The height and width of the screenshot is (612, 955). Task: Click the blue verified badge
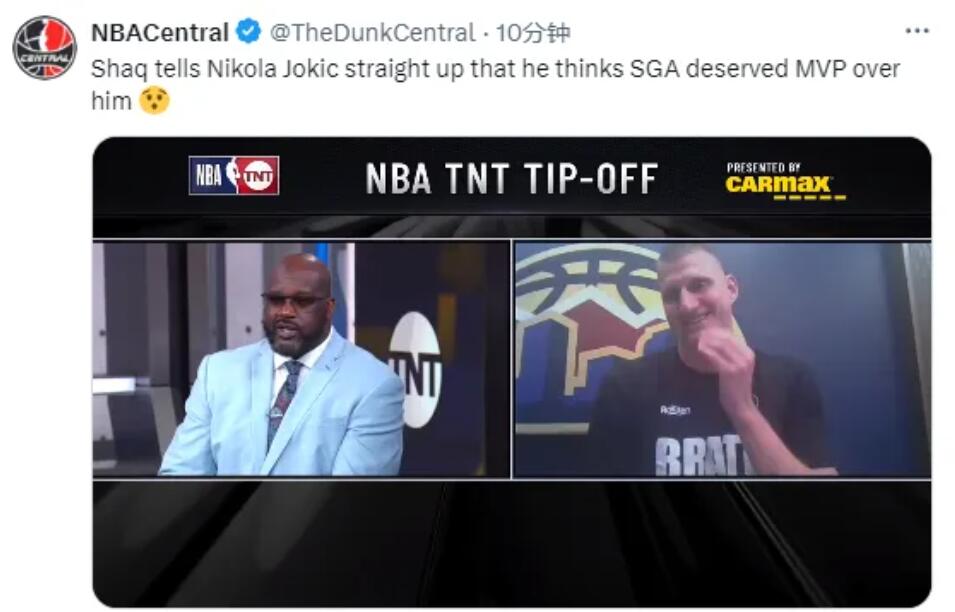pyautogui.click(x=248, y=32)
